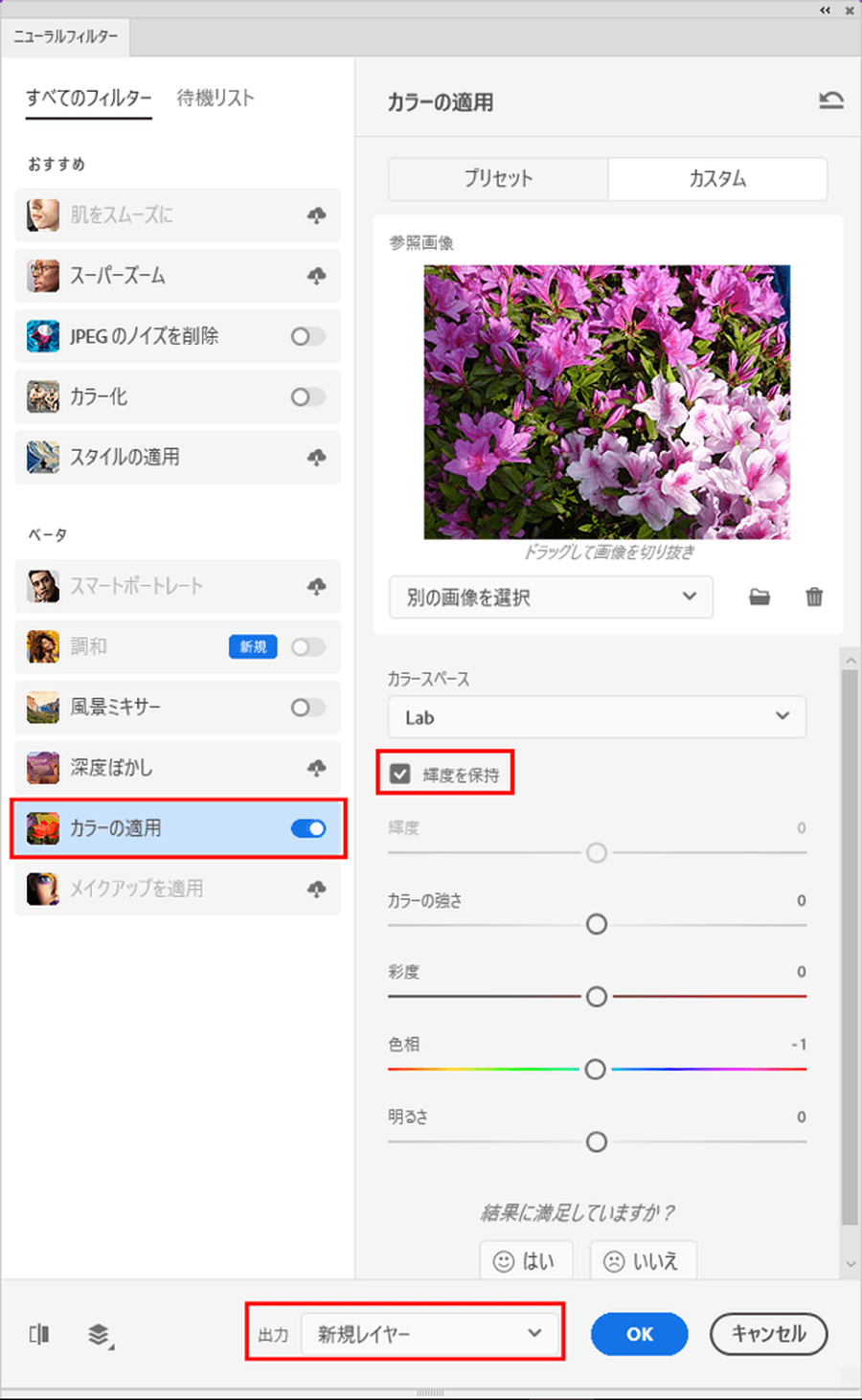This screenshot has width=862, height=1400.
Task: Click the settings panel vertical scrollbar
Action: click(x=850, y=948)
